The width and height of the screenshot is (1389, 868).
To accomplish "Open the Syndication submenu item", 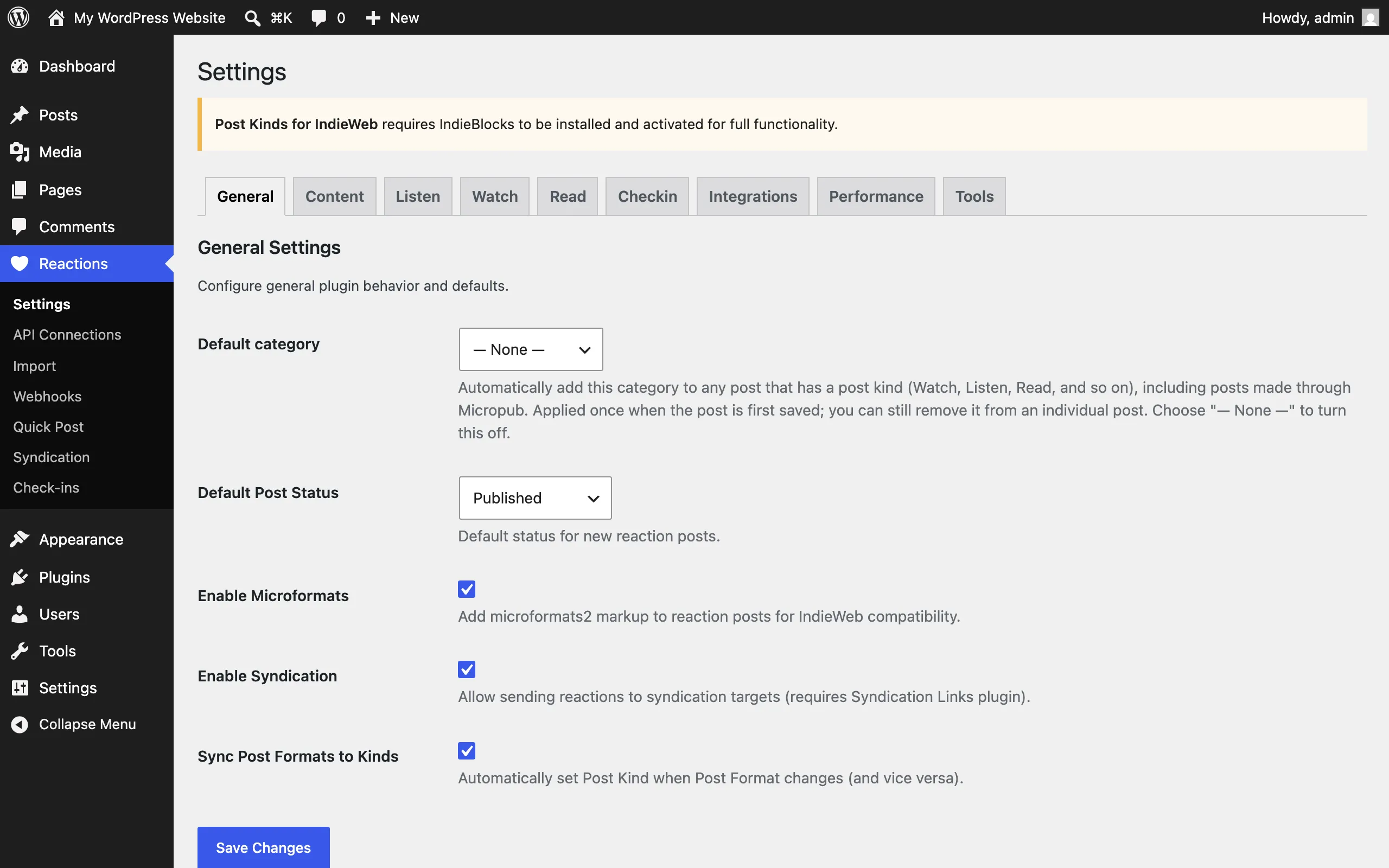I will [51, 457].
